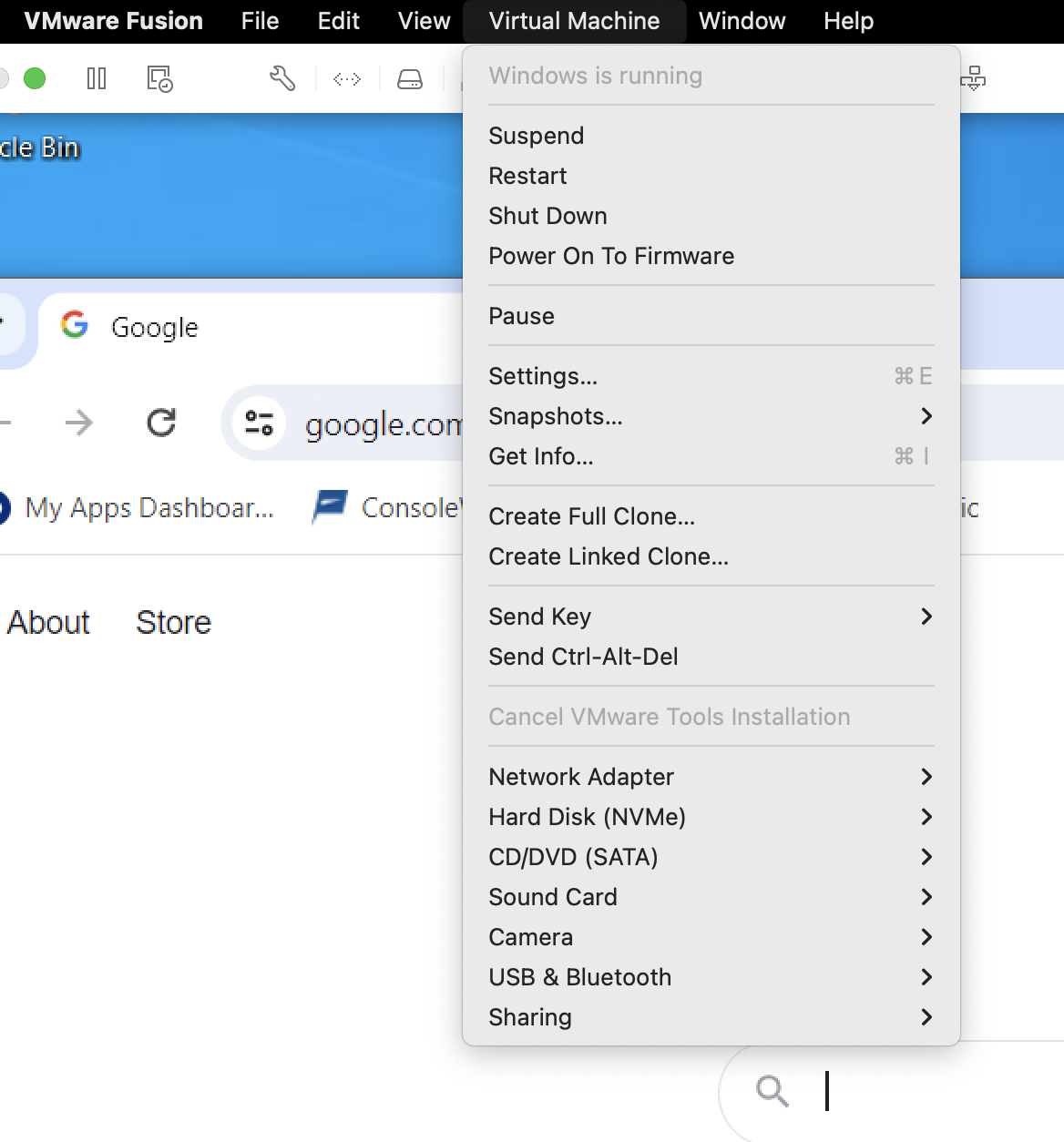Open the Window menu
Viewport: 1064px width, 1142px height.
pyautogui.click(x=742, y=21)
